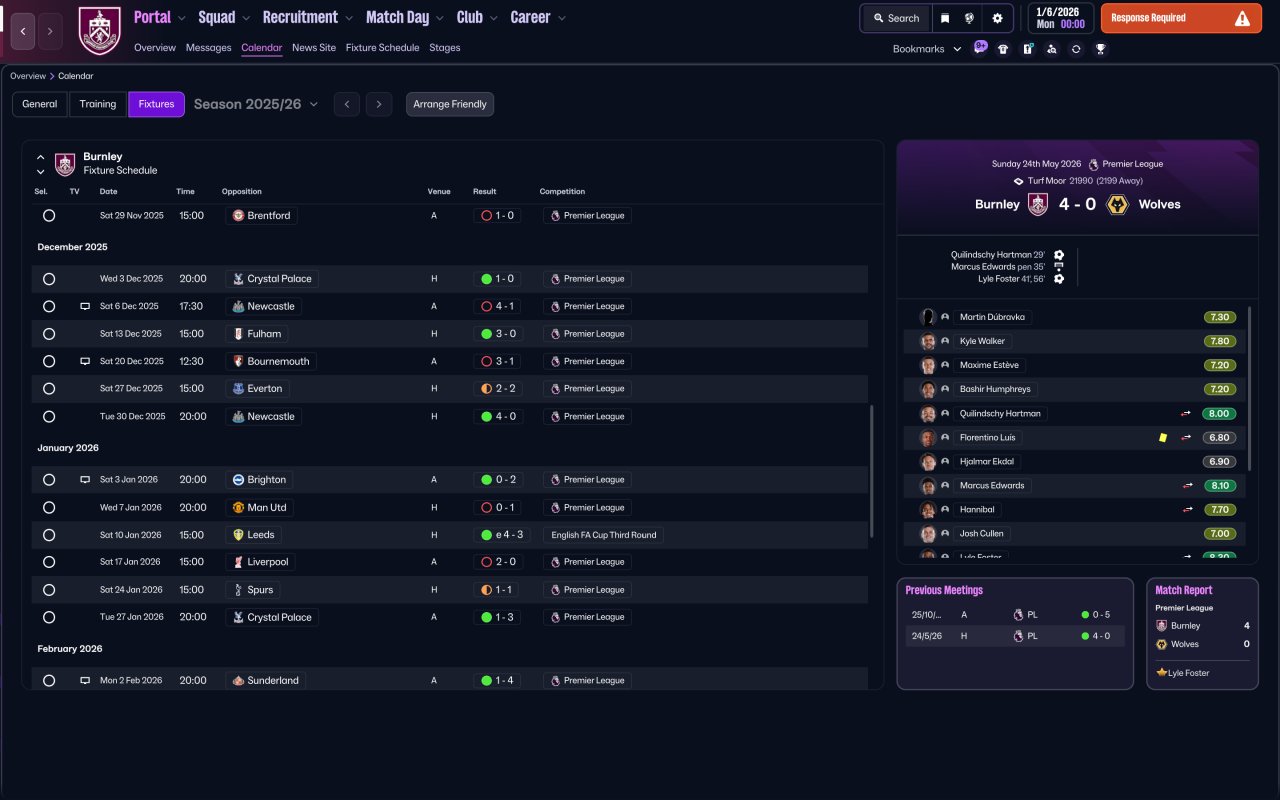This screenshot has width=1280, height=800.
Task: Click the Response Required button
Action: tap(1181, 18)
